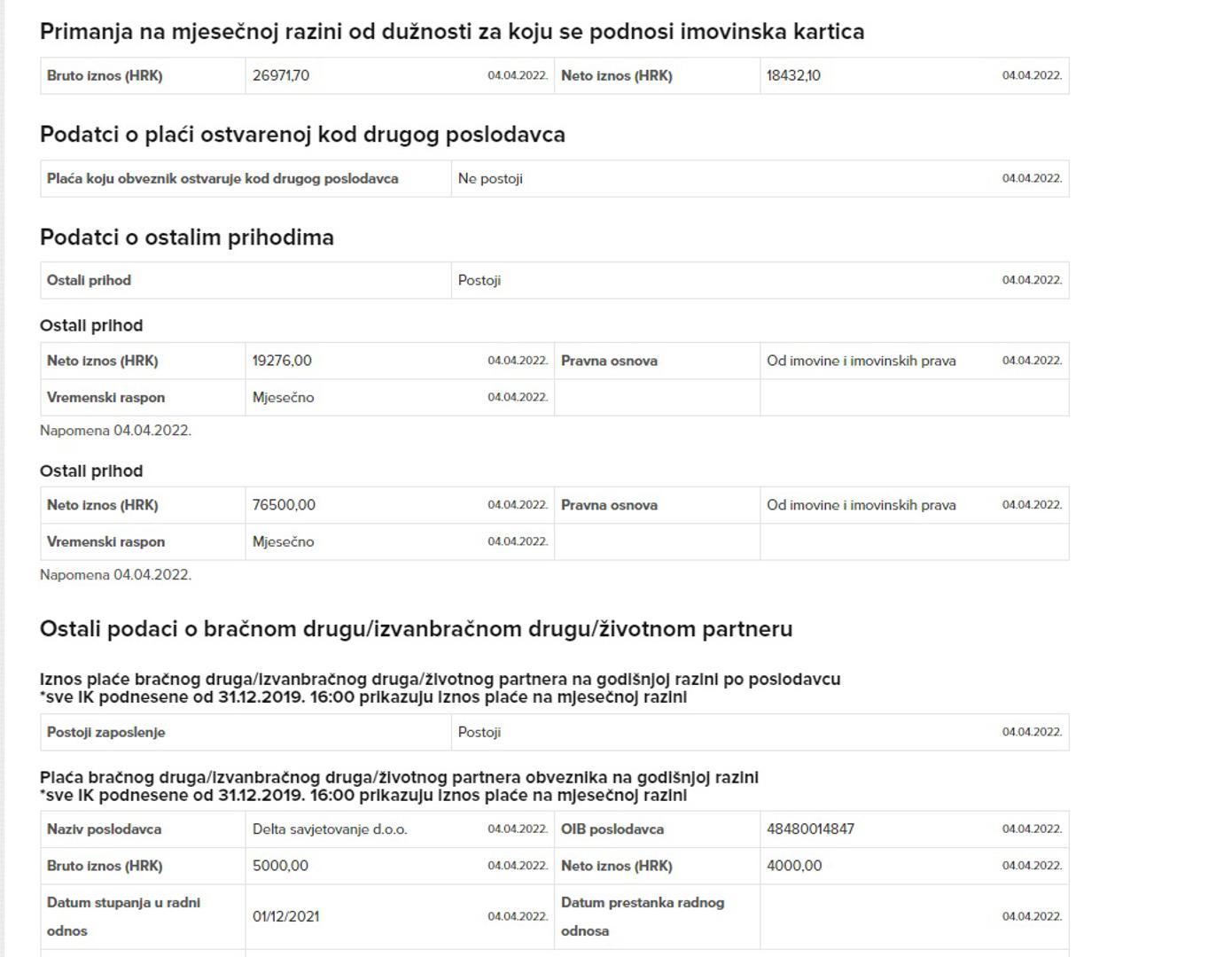
Task: Click the gross amount value 26971,70
Action: 281,76
